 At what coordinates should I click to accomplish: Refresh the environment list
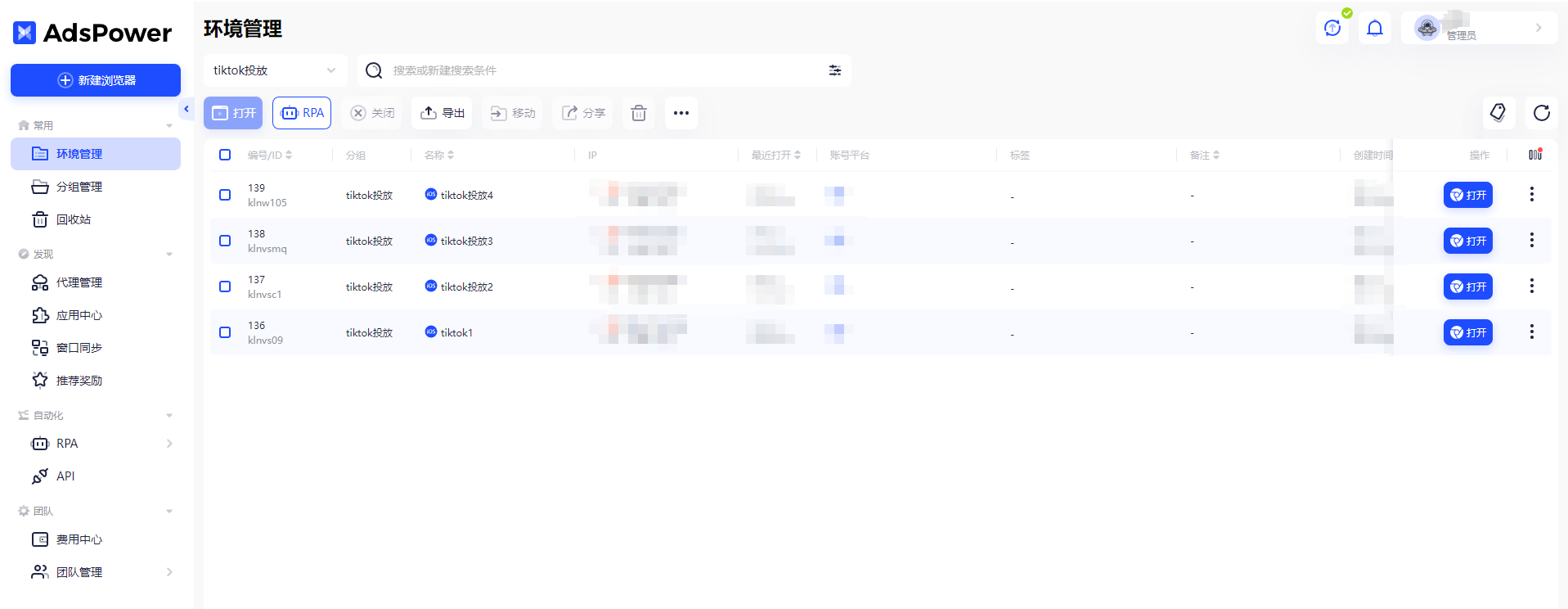[1541, 113]
